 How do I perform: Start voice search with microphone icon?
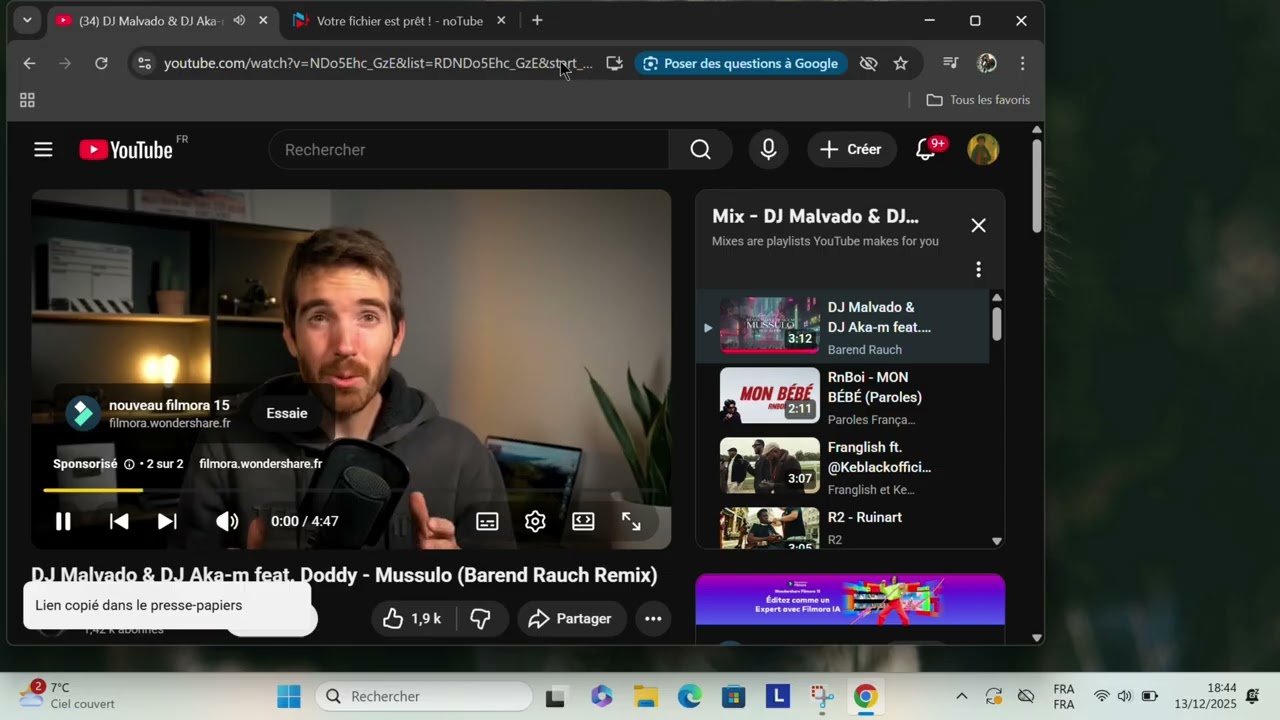768,150
